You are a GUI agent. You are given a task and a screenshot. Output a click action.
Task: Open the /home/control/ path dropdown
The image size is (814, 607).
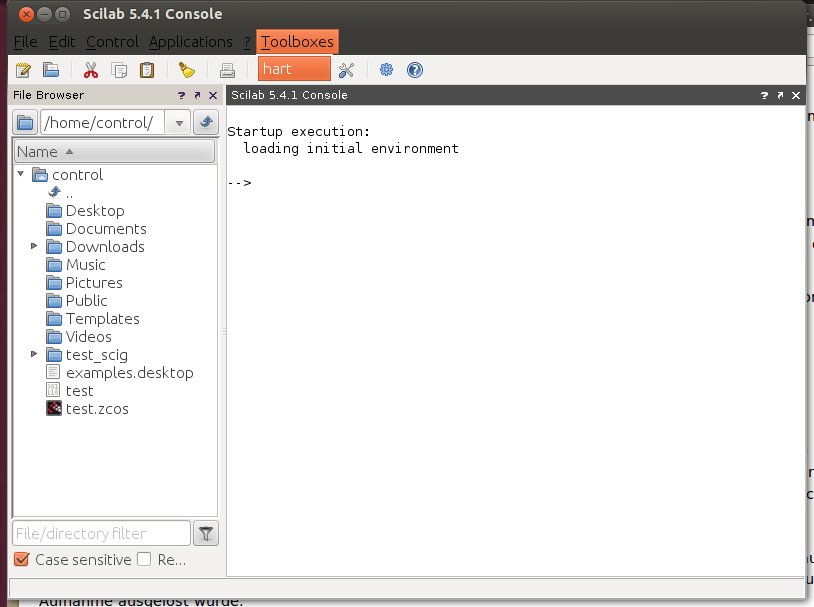pyautogui.click(x=178, y=122)
